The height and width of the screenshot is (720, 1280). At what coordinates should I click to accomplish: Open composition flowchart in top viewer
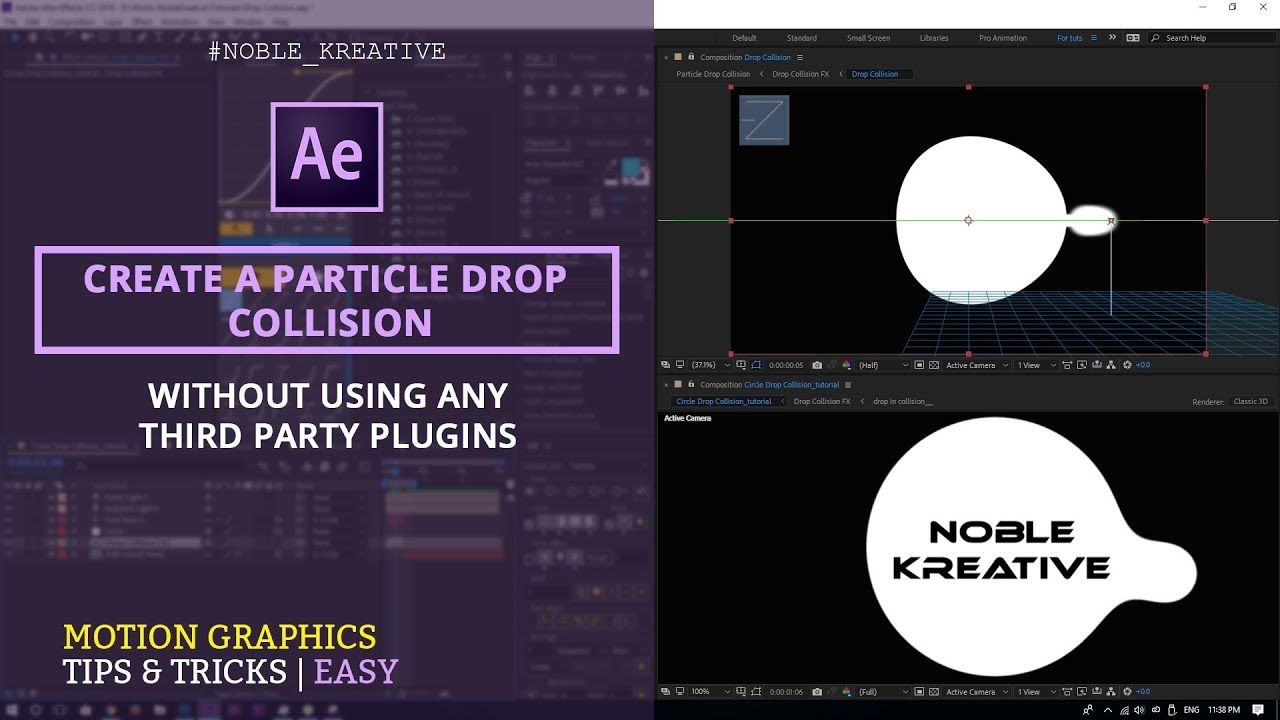coord(1111,365)
